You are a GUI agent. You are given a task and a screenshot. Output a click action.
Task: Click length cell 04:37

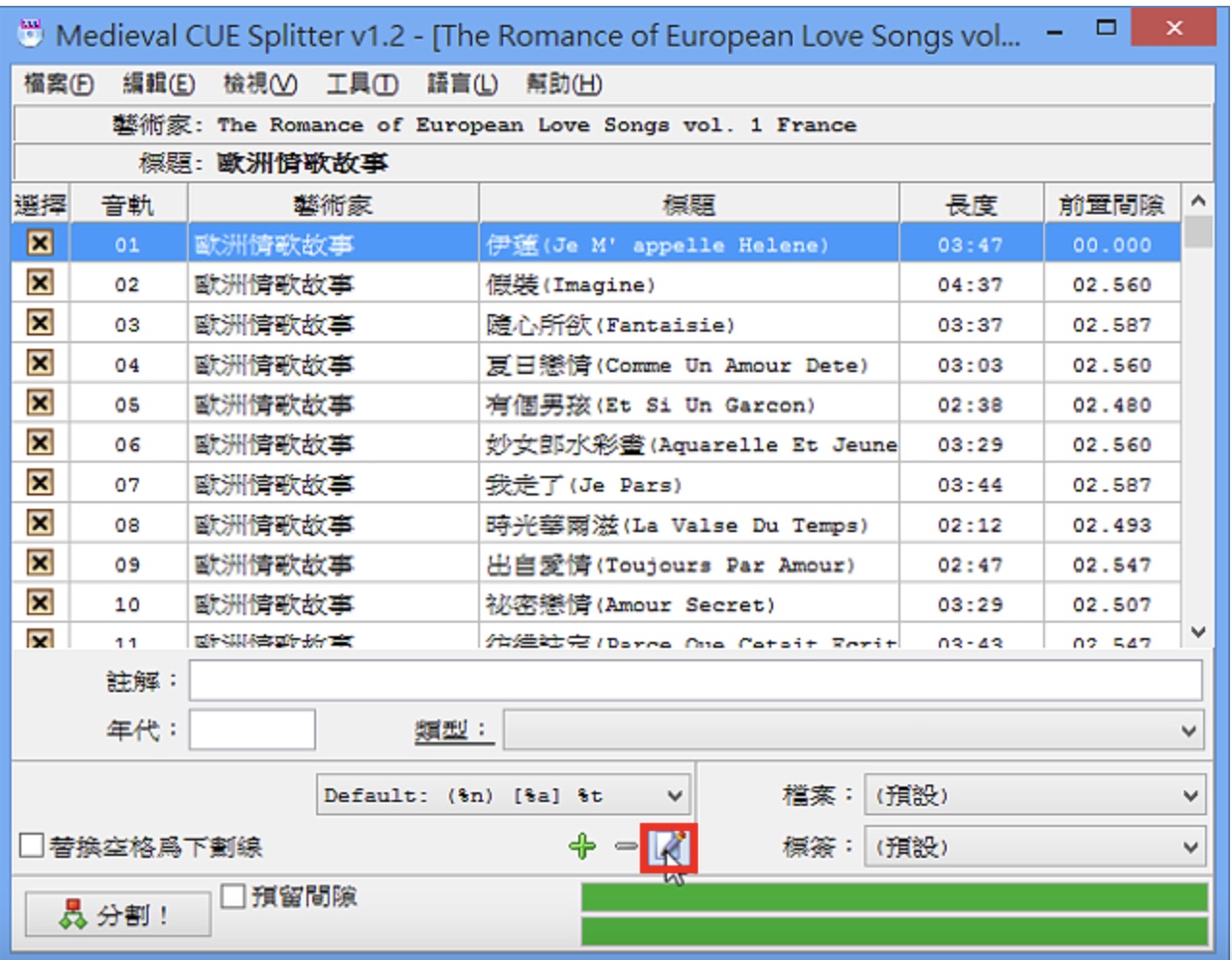click(x=970, y=285)
